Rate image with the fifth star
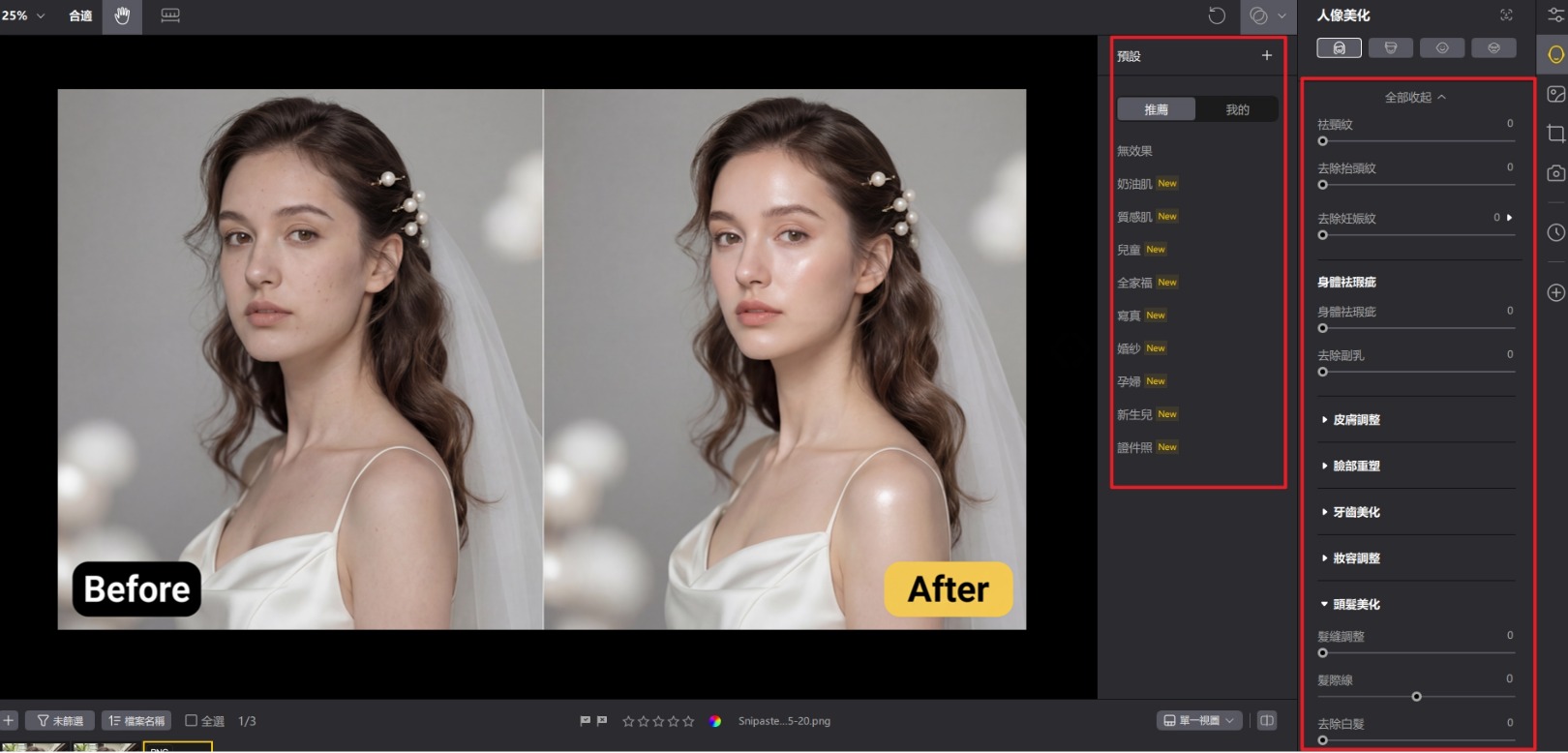The width and height of the screenshot is (1568, 753). (x=688, y=721)
